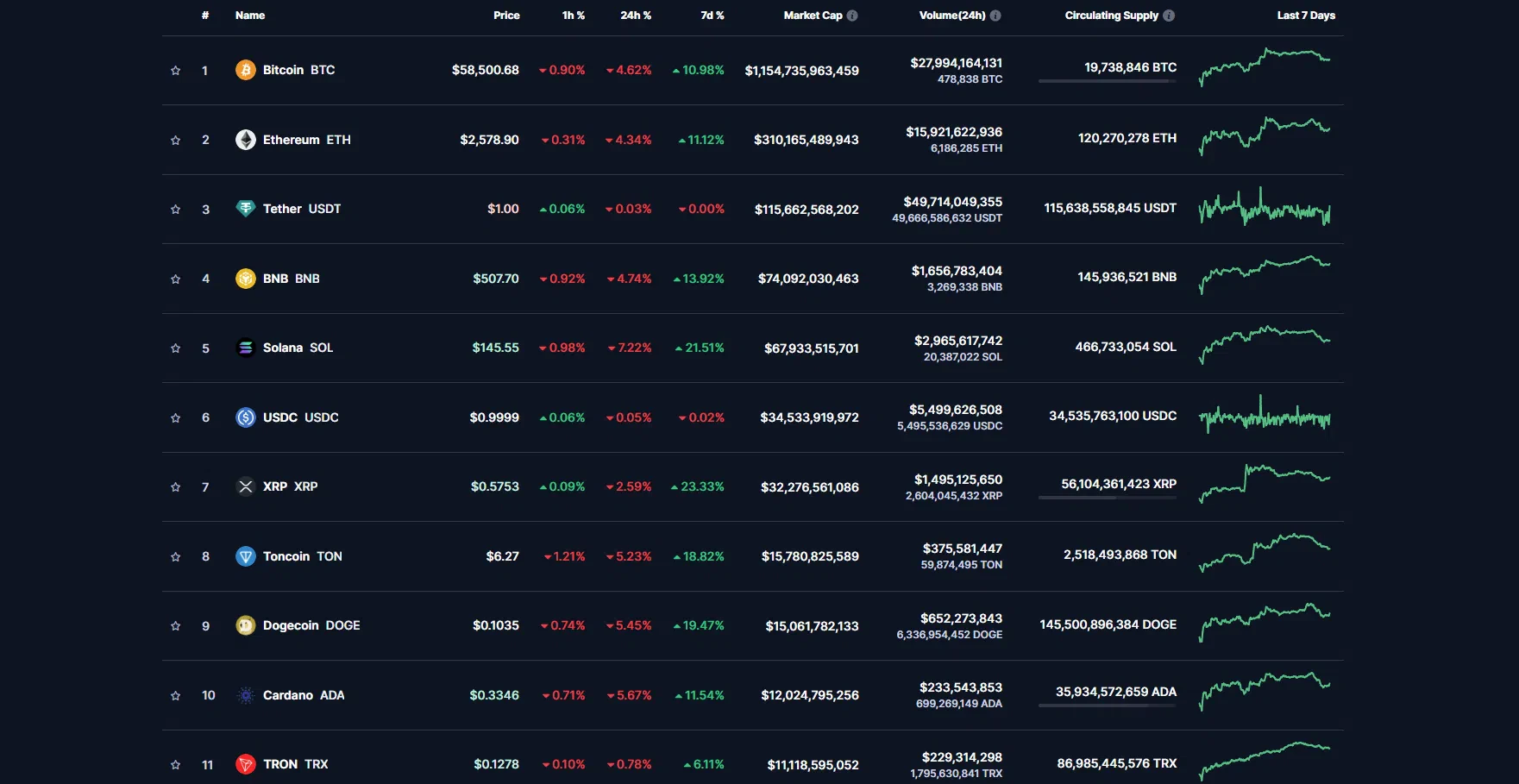Viewport: 1519px width, 784px height.
Task: Select BNB's price $507.70
Action: pyautogui.click(x=496, y=279)
